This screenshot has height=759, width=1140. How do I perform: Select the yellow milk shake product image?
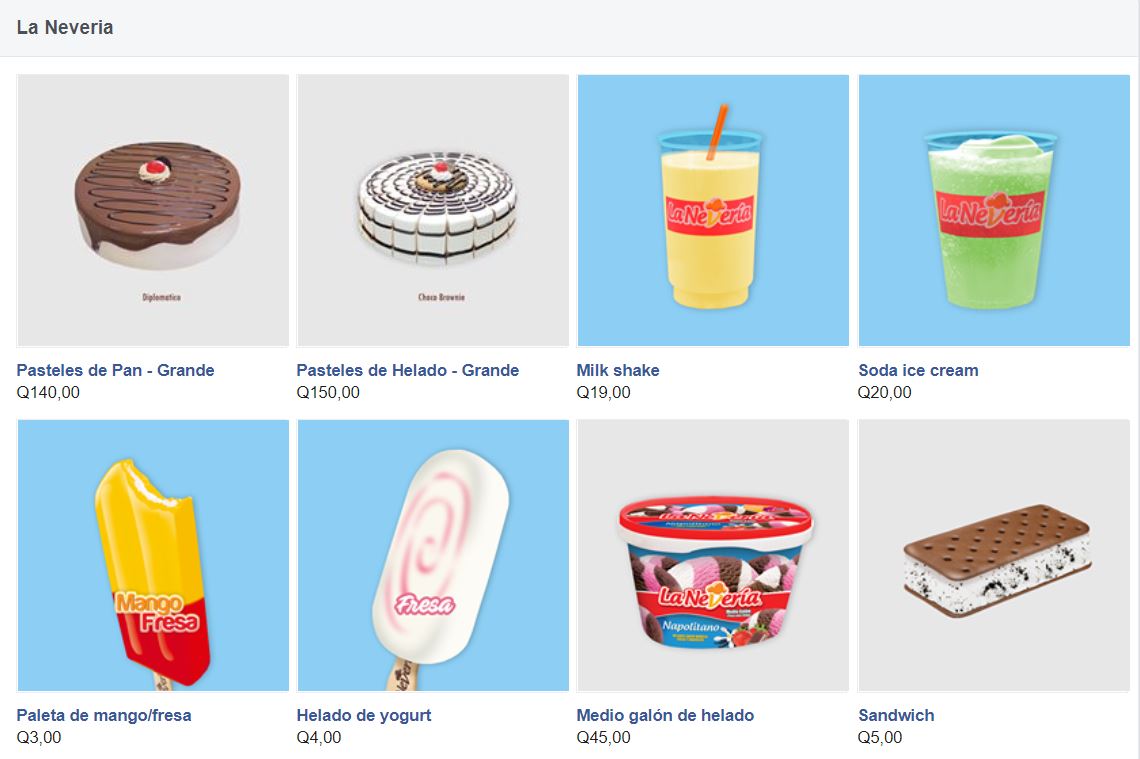pyautogui.click(x=713, y=210)
